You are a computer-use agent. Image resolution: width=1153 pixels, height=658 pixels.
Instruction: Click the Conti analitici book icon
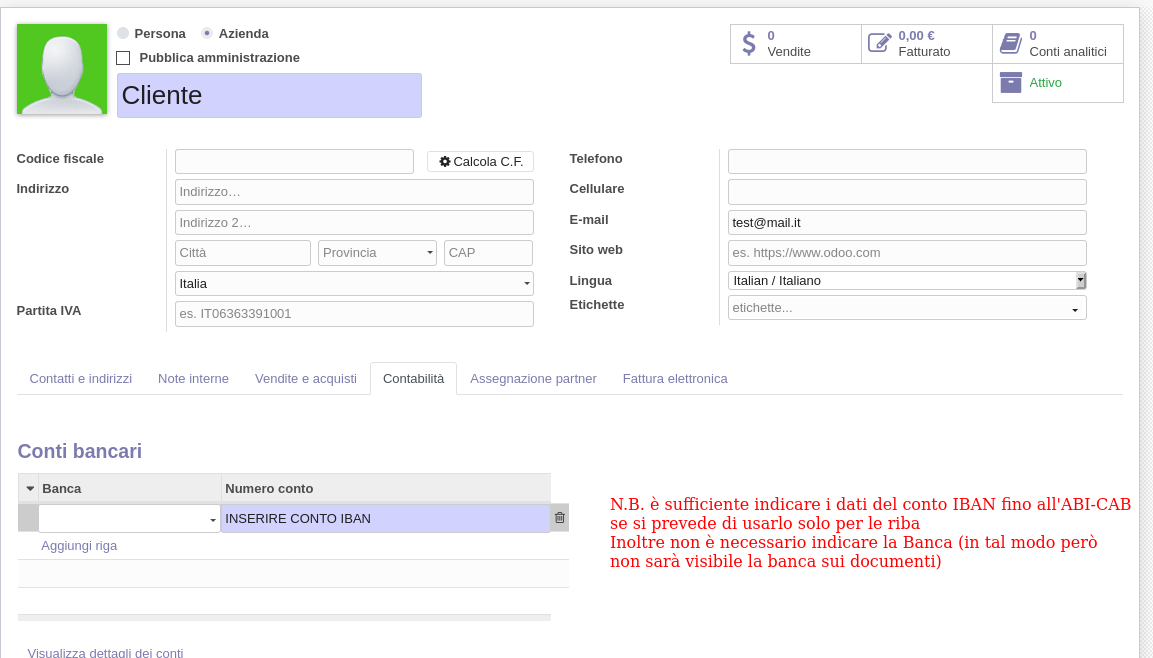pyautogui.click(x=1010, y=43)
